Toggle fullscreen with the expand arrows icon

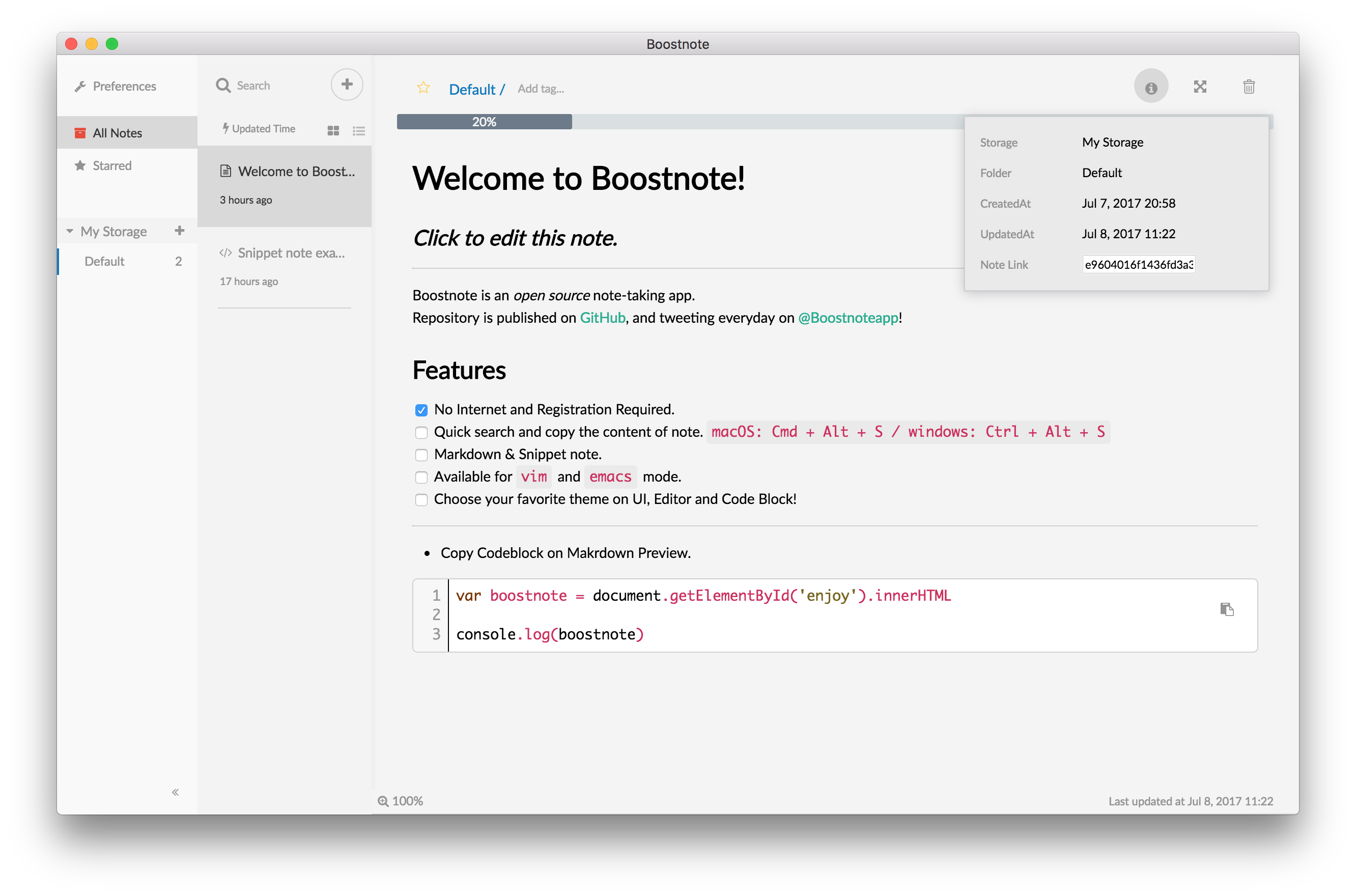tap(1200, 87)
